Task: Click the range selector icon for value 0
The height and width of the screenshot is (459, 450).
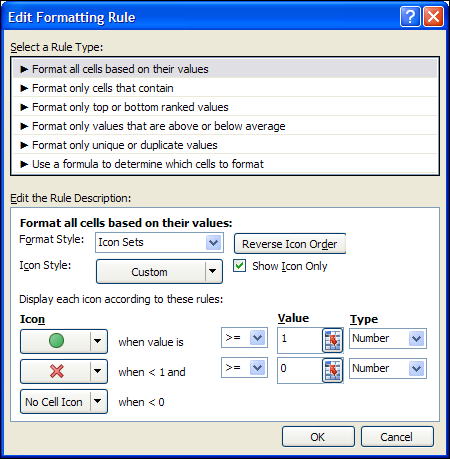Action: (333, 371)
